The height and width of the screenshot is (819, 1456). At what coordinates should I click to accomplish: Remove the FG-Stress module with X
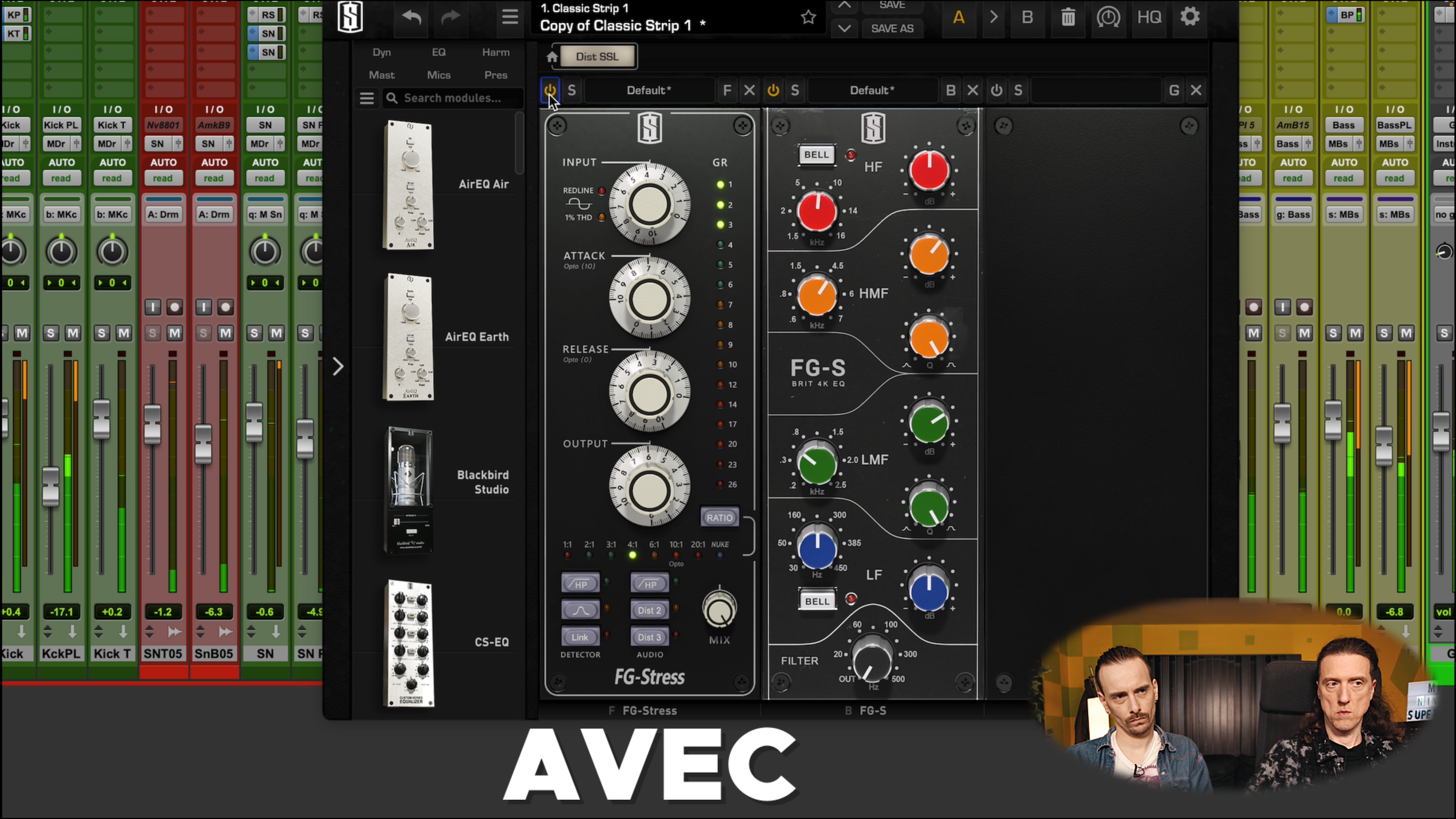(749, 90)
